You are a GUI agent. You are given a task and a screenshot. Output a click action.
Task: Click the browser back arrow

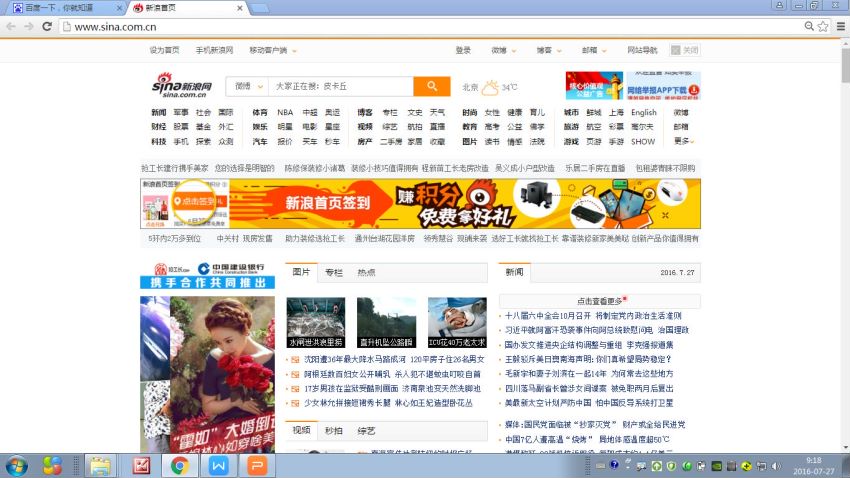pos(11,26)
